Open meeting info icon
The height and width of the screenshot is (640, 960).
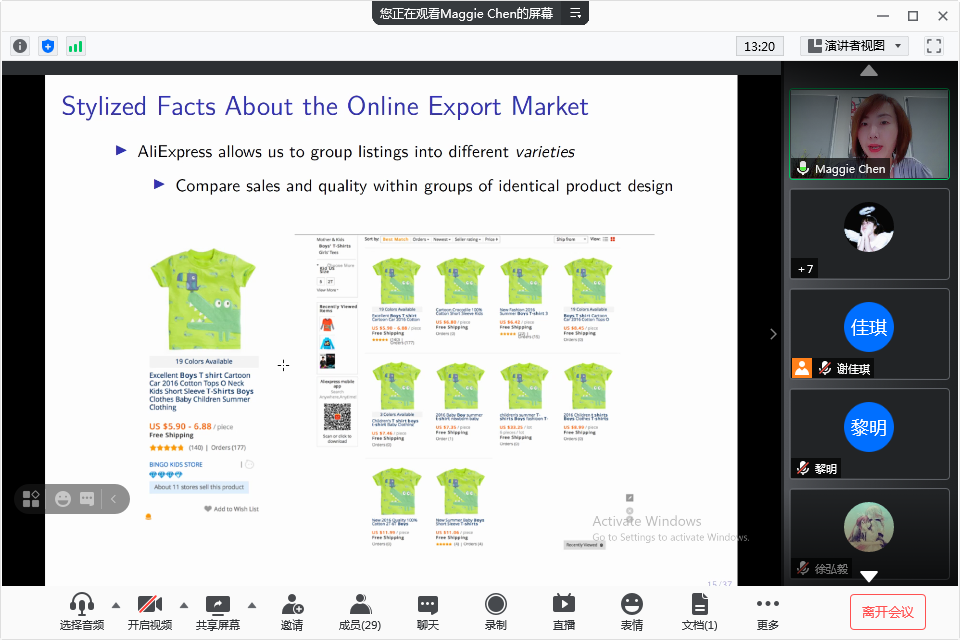(x=20, y=46)
